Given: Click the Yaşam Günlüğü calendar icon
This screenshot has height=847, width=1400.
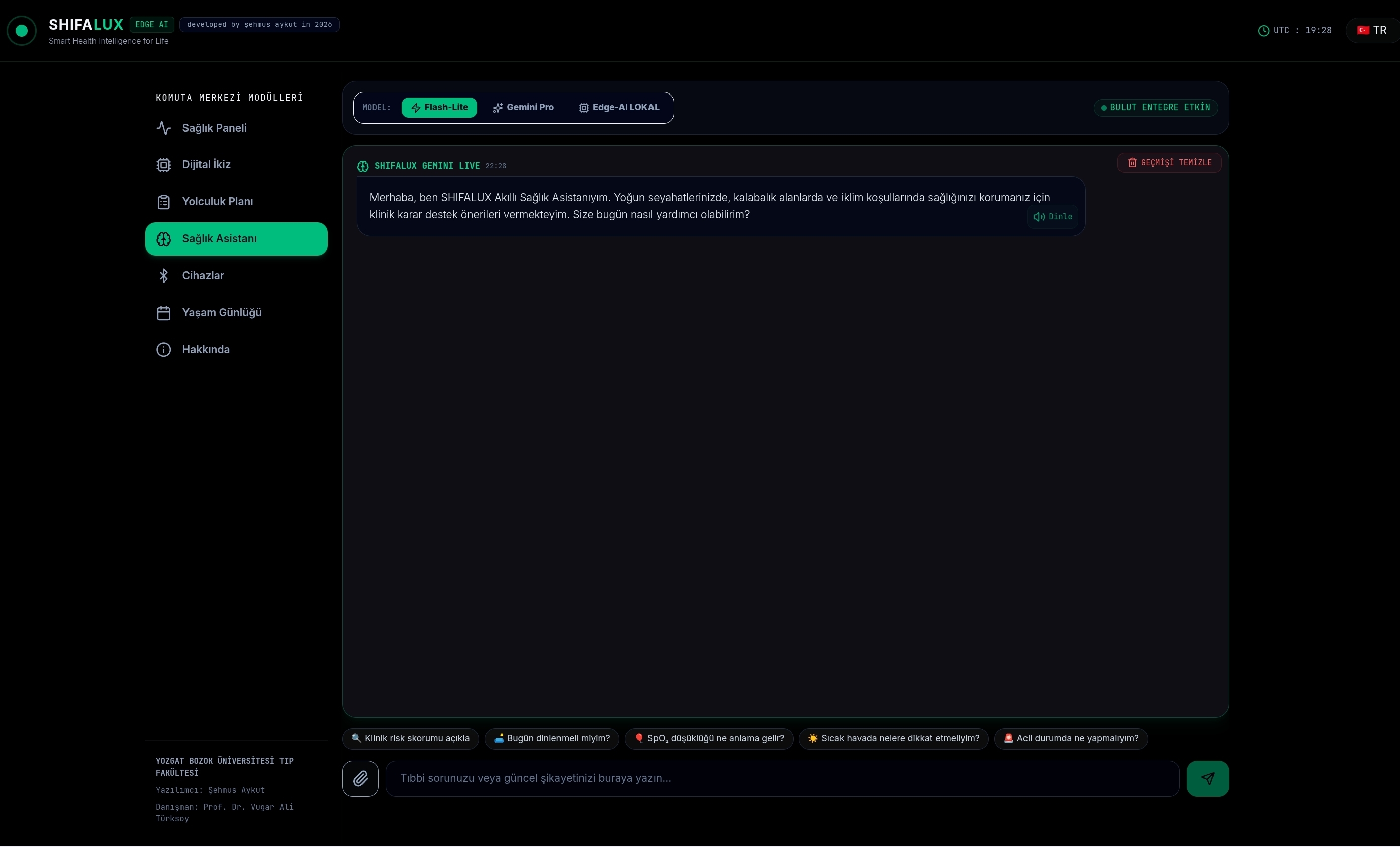Looking at the screenshot, I should (164, 313).
